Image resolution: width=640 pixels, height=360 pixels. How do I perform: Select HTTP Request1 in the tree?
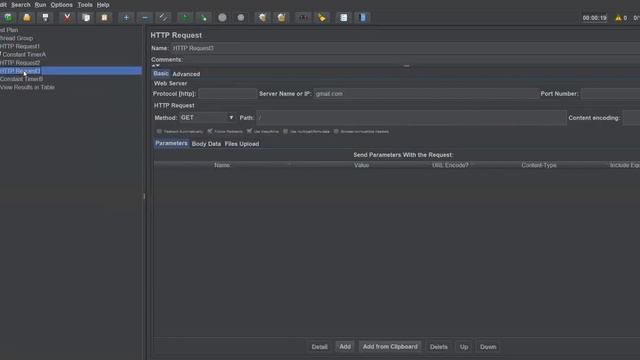20,46
